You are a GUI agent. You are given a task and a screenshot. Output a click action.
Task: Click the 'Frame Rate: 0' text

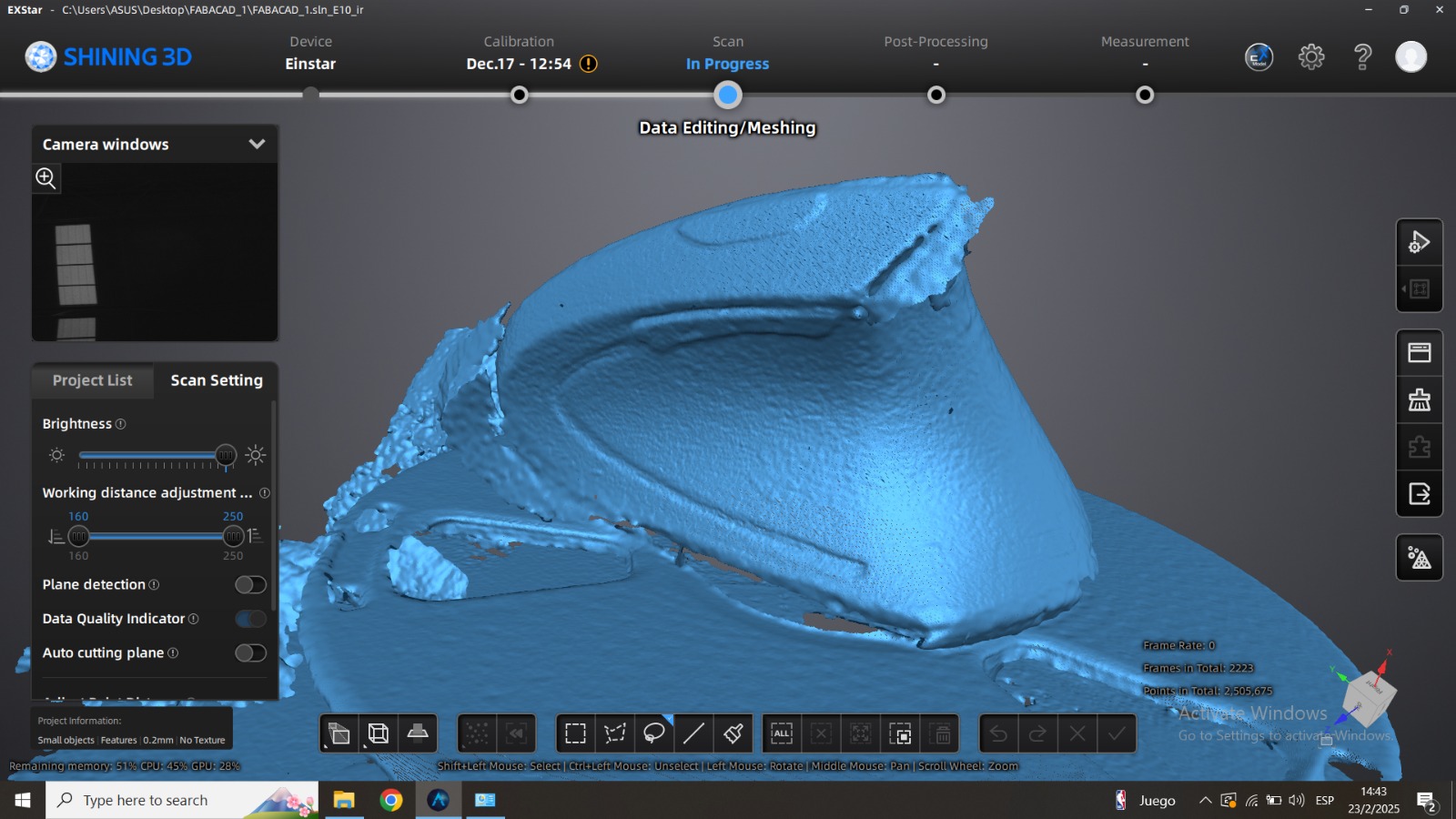(x=1179, y=645)
